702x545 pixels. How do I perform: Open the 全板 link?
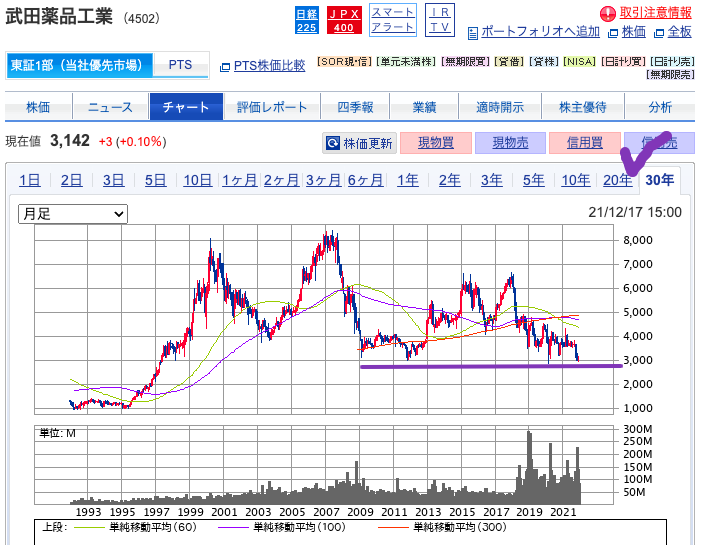(x=680, y=32)
